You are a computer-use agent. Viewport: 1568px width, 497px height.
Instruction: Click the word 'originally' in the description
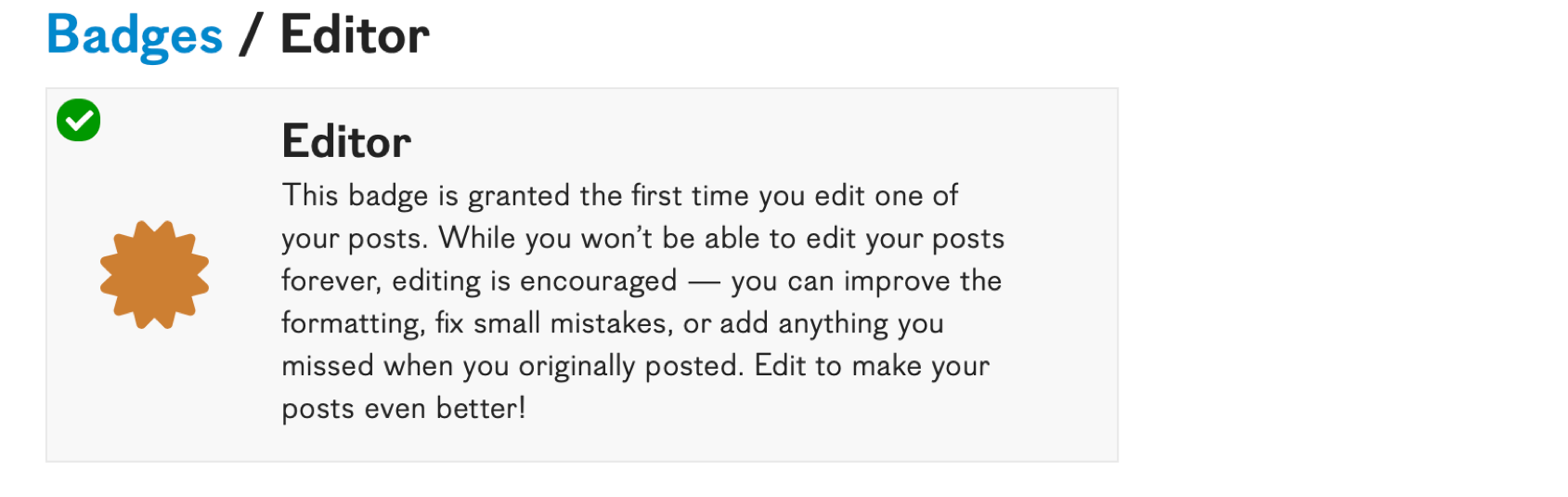(x=576, y=367)
